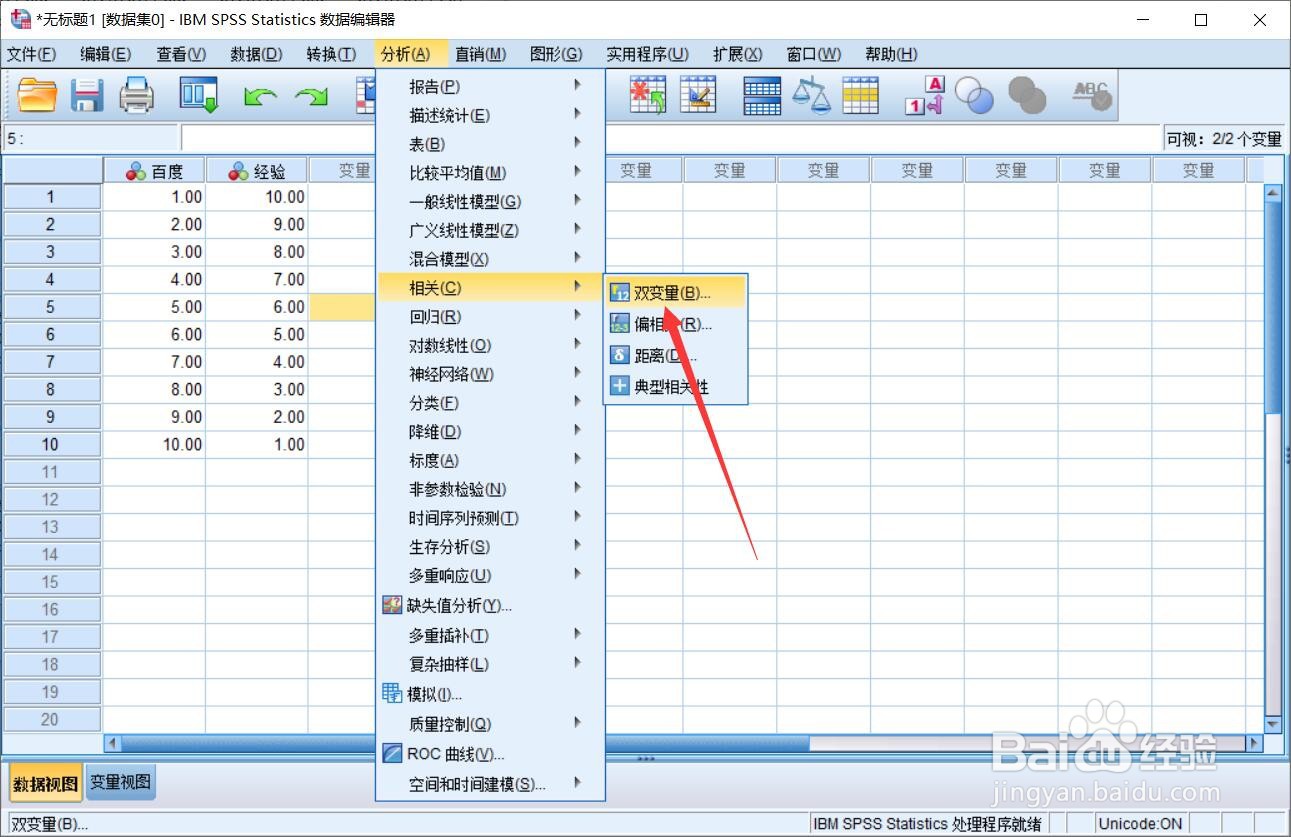Expand General Linear Model (一般线性模型) submenu
This screenshot has height=837, width=1291.
[x=490, y=201]
